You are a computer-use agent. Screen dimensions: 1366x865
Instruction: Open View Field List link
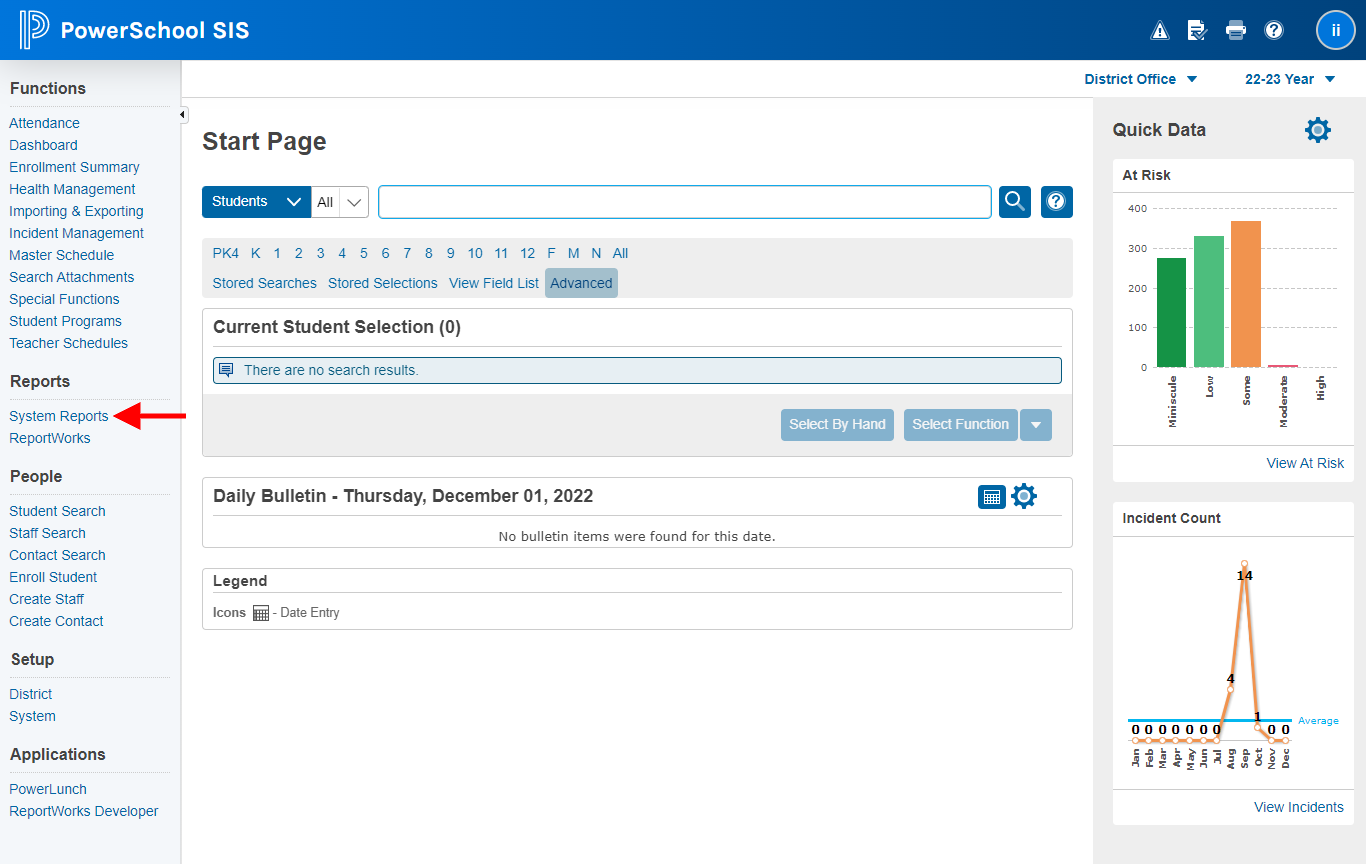coord(494,283)
